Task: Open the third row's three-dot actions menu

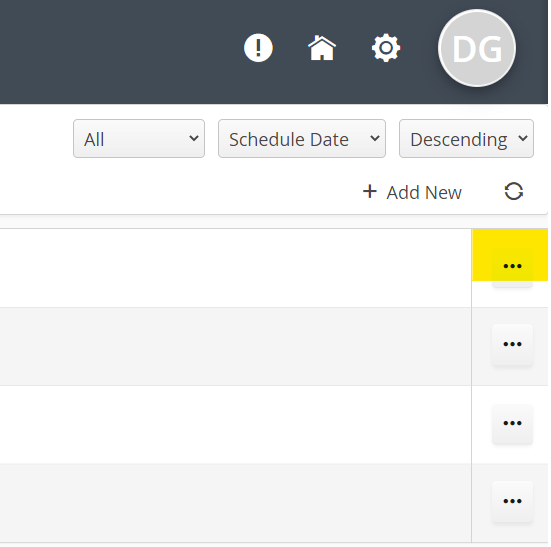Action: (x=512, y=423)
